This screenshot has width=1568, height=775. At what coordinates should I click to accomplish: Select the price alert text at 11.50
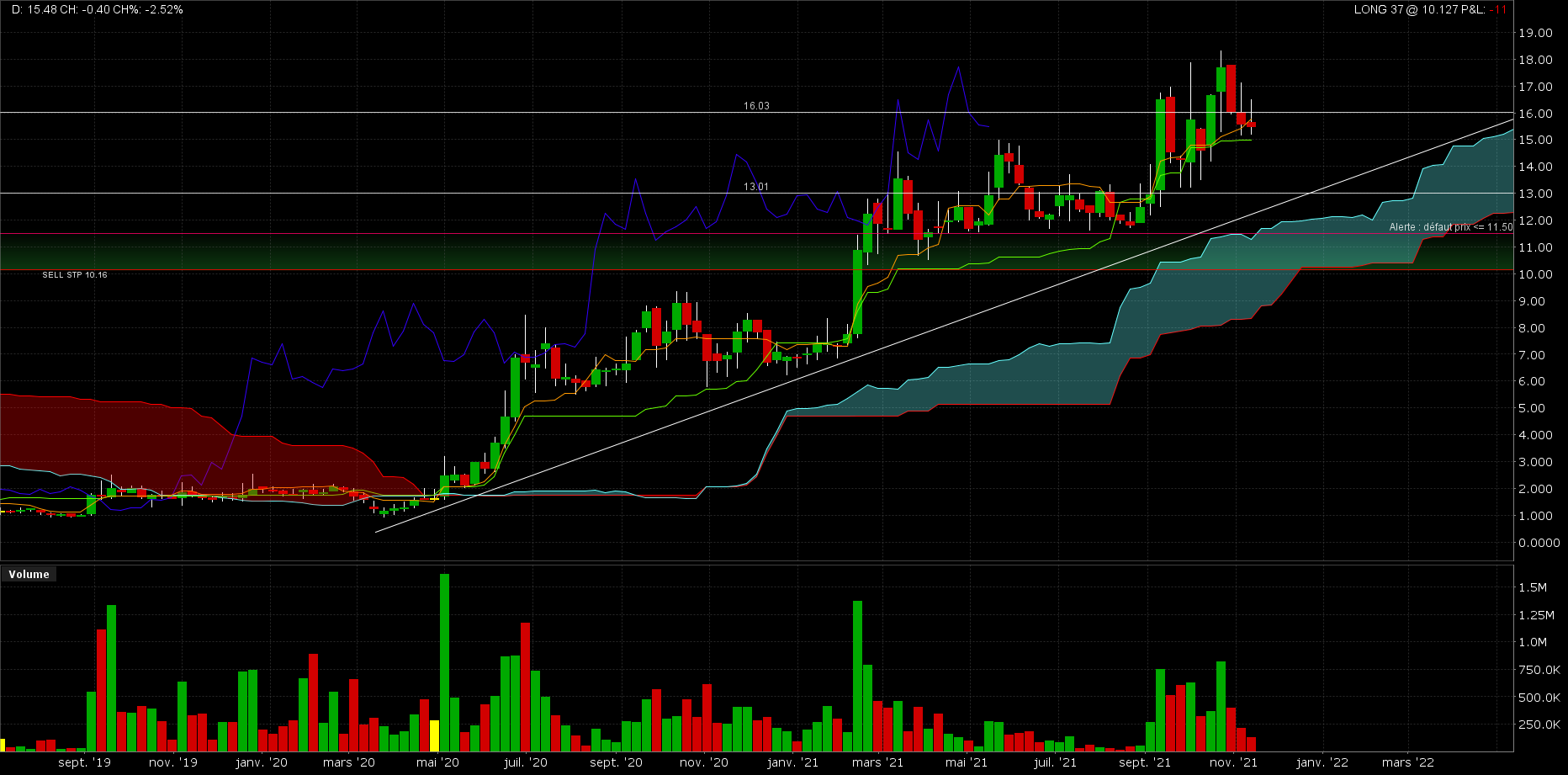pyautogui.click(x=1450, y=227)
